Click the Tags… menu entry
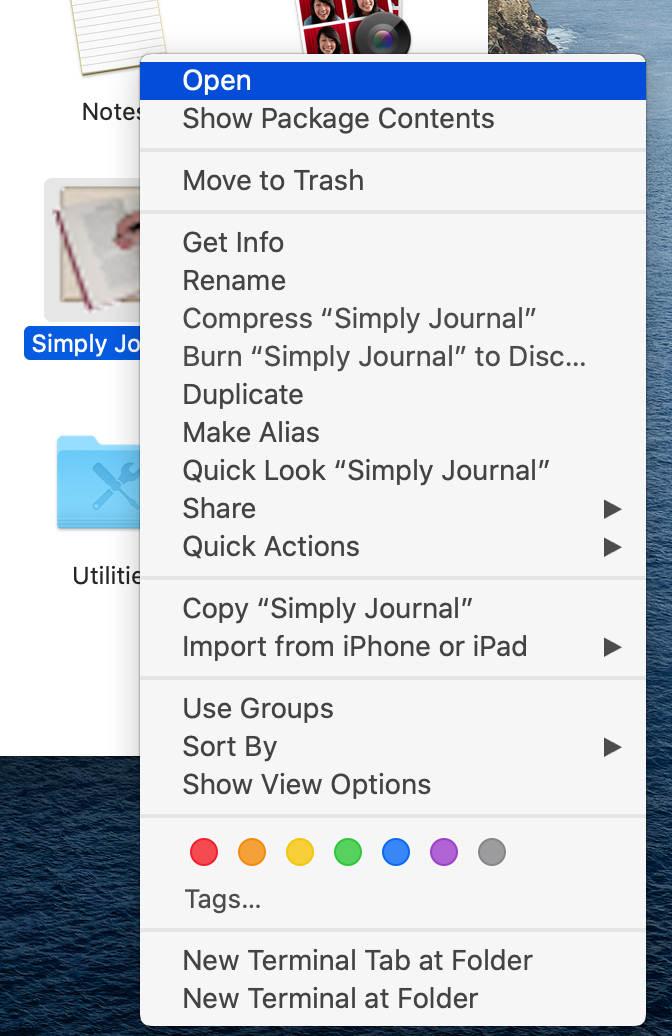672x1036 pixels. (x=223, y=900)
